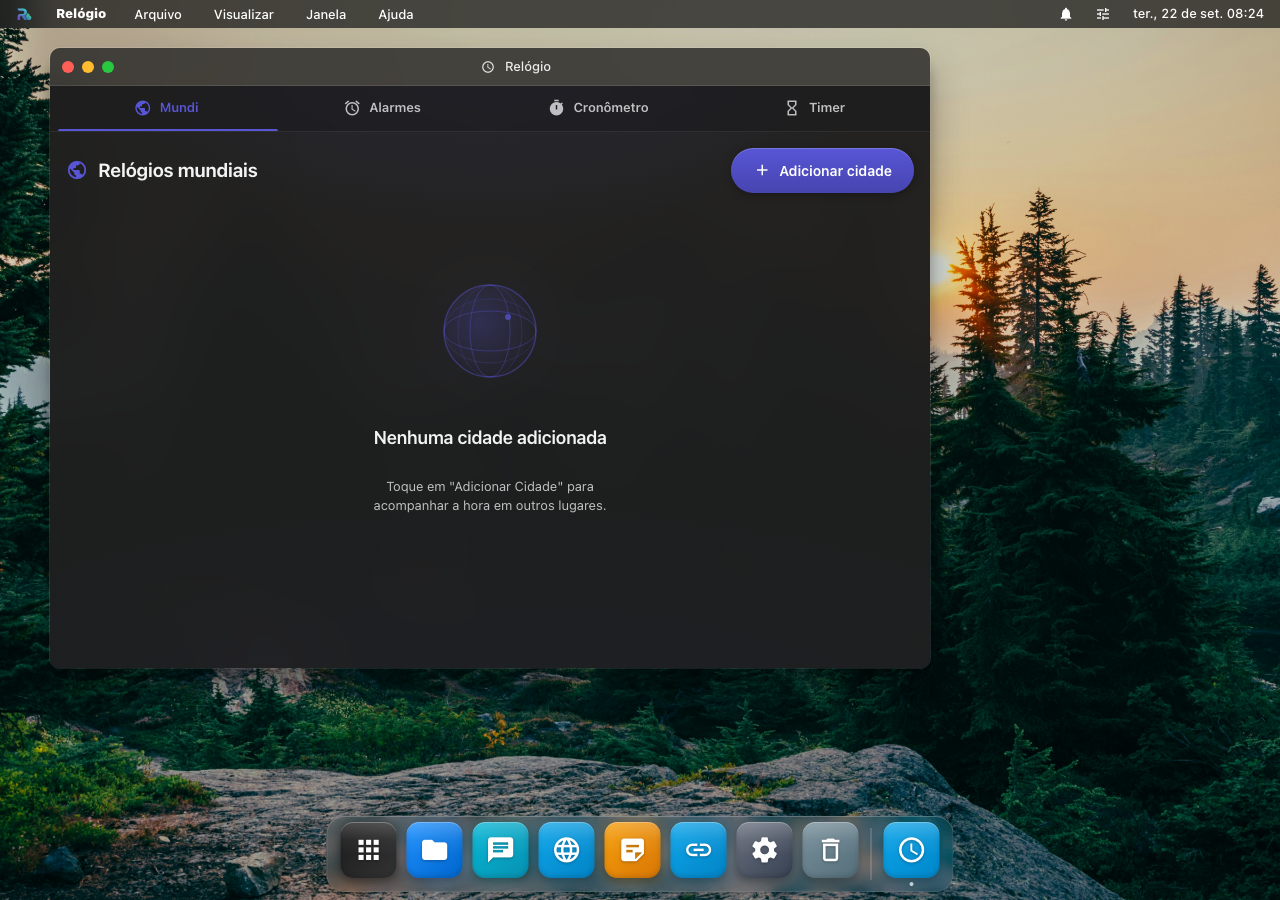Screen dimensions: 1280x900
Task: Click the Nenhuma cidade adicionada text
Action: [x=490, y=438]
